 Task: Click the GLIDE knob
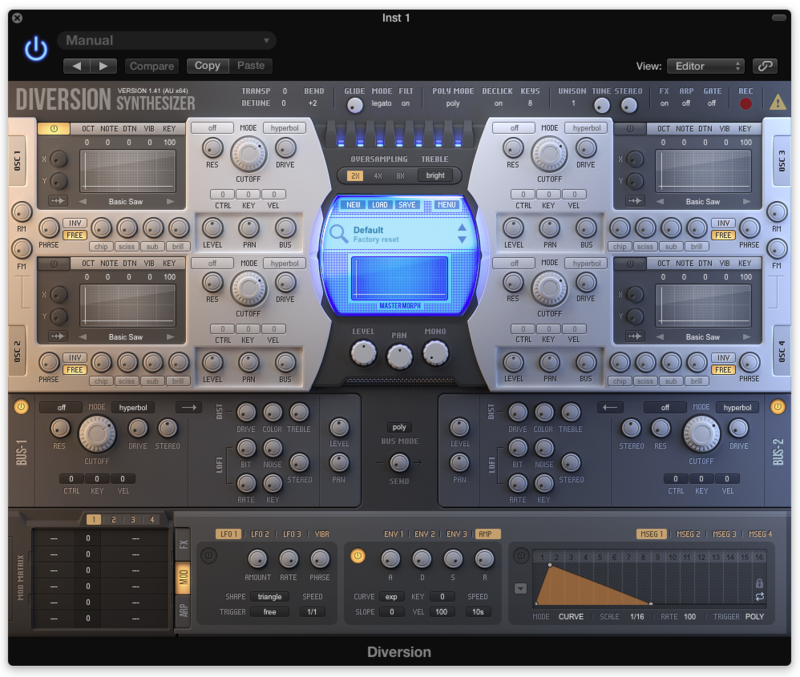(355, 105)
